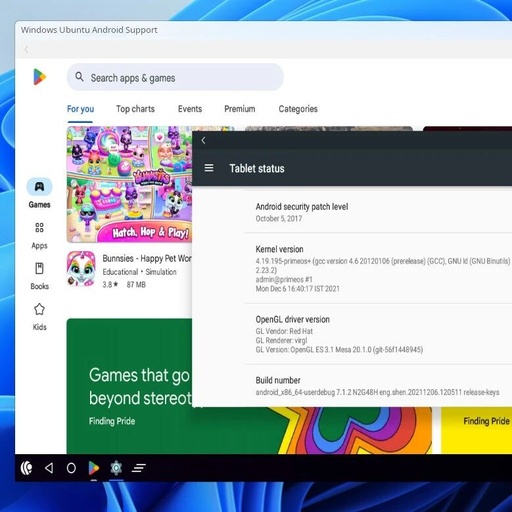Open Books in the Play sidebar
512x512 pixels.
coord(39,277)
